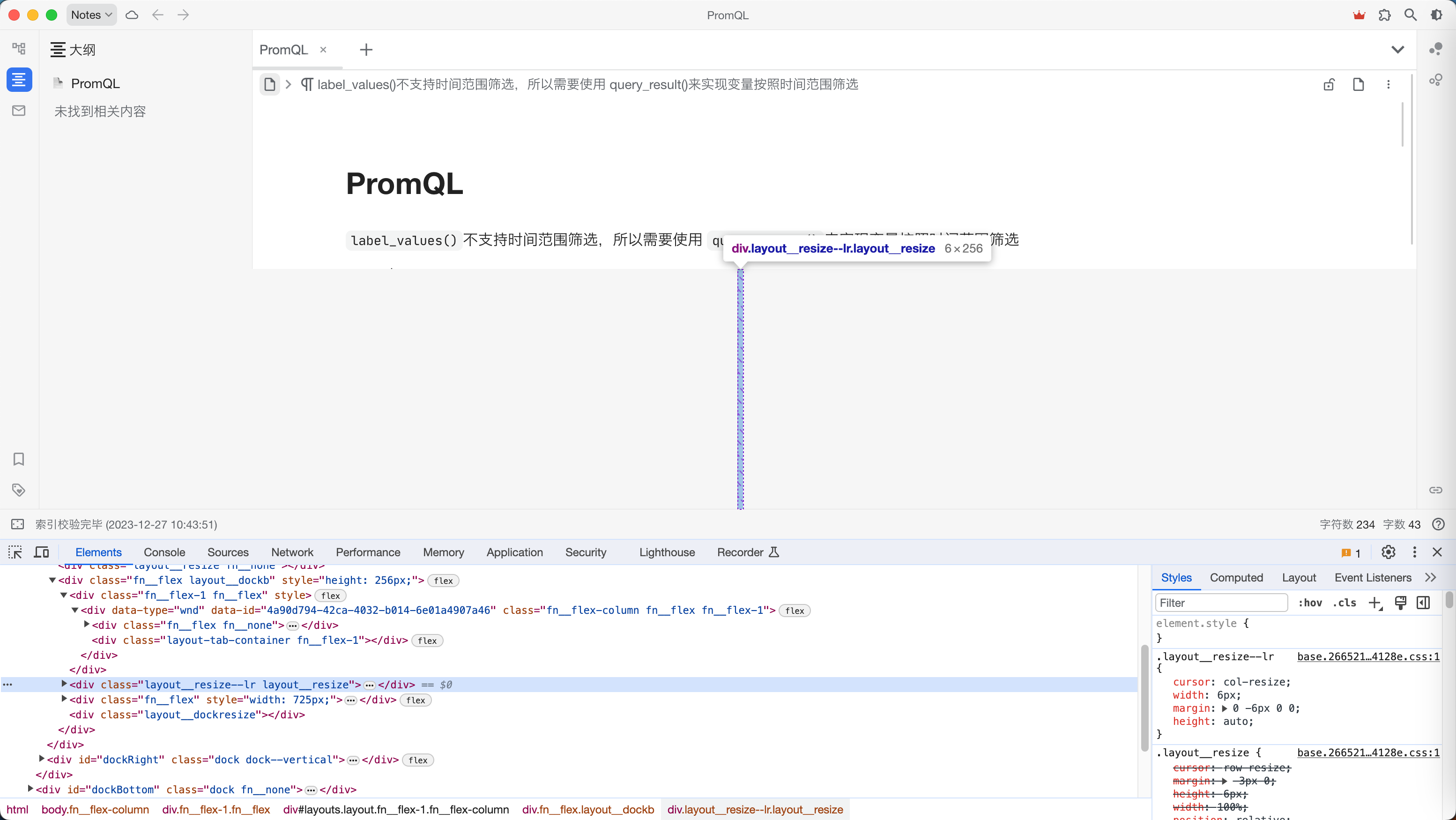Click the global graph view icon
Image resolution: width=1456 pixels, height=820 pixels.
coord(1436,80)
